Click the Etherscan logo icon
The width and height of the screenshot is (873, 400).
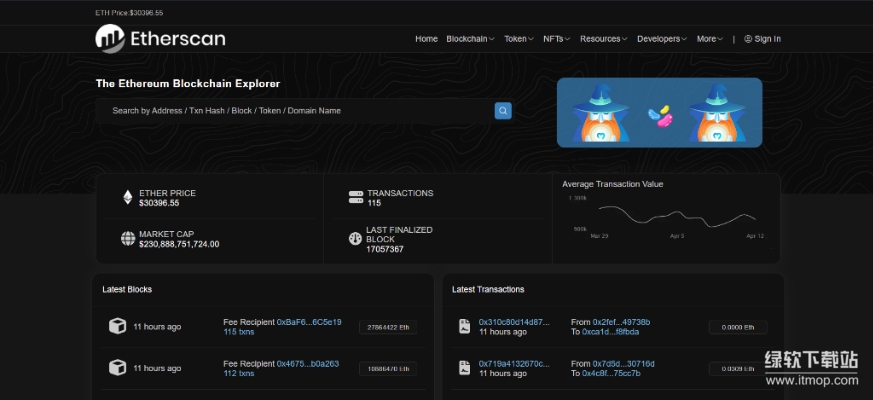(110, 39)
